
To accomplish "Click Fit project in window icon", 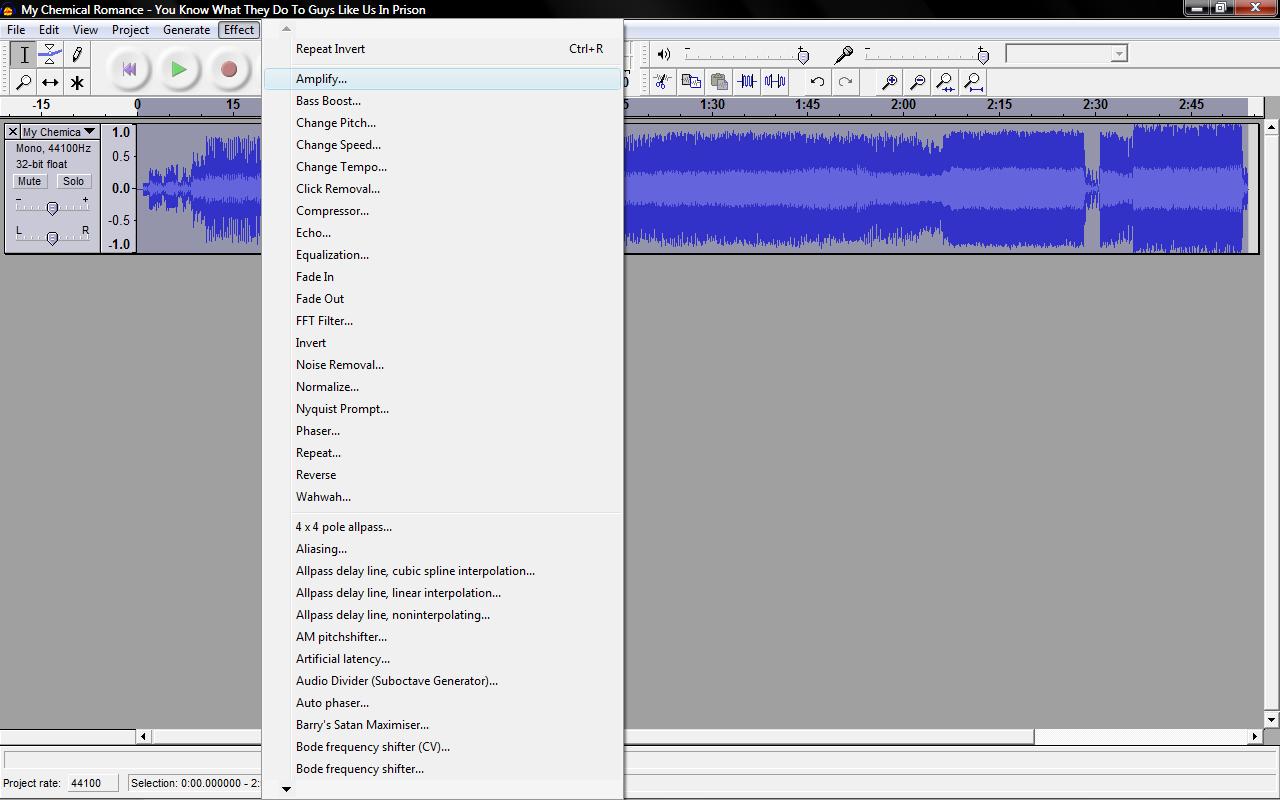I will click(x=973, y=82).
